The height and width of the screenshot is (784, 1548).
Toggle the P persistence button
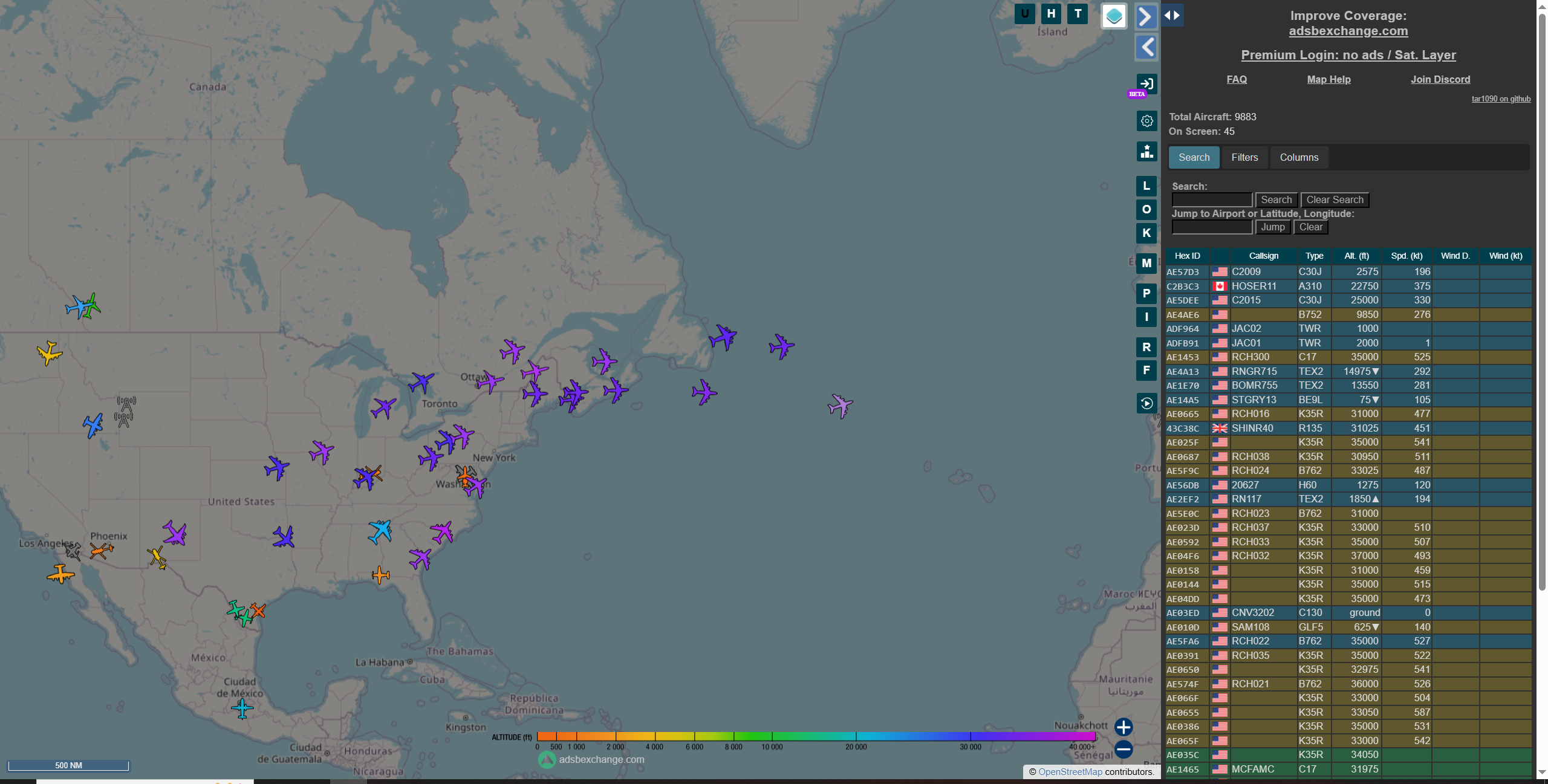tap(1146, 294)
